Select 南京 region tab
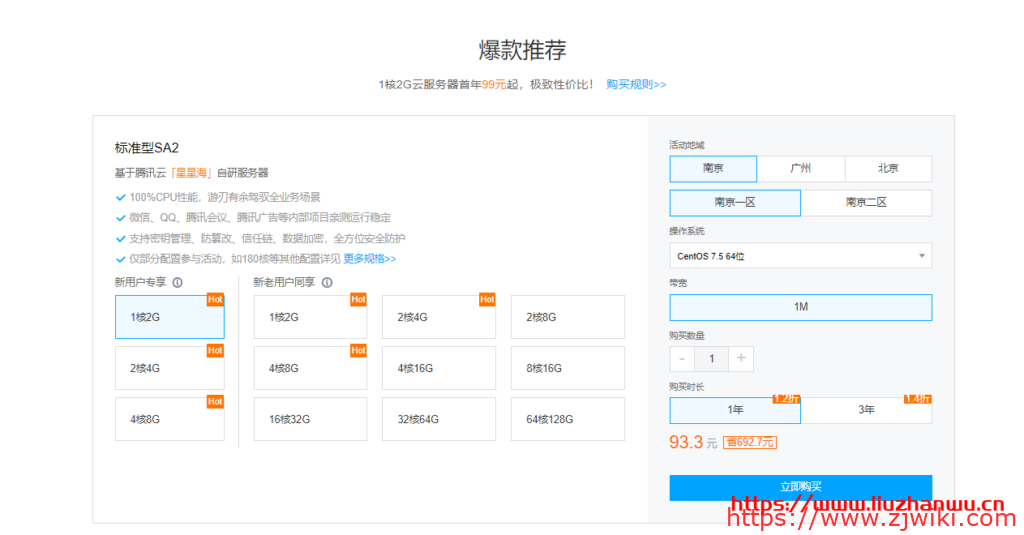This screenshot has width=1024, height=535. (713, 169)
